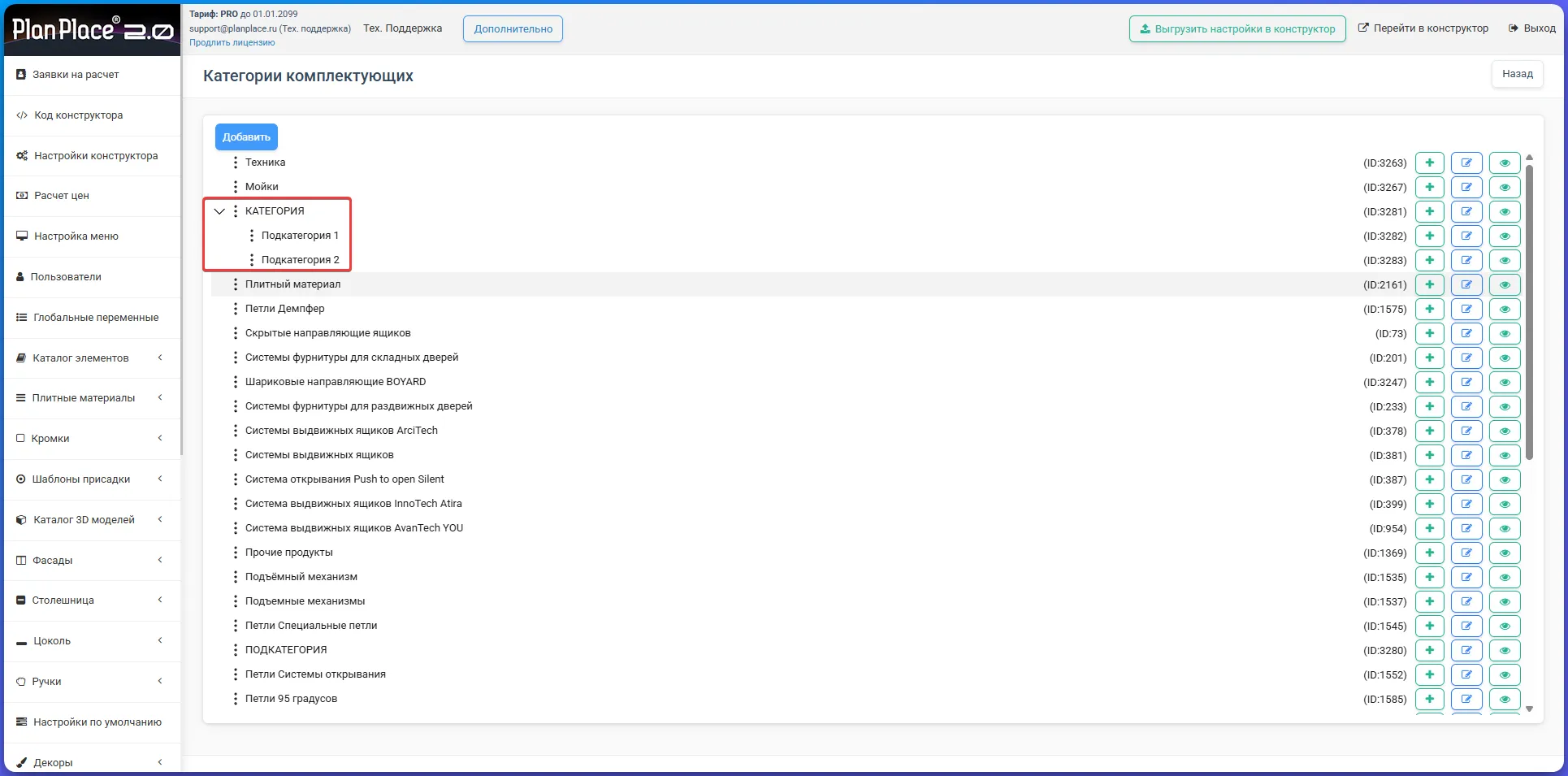Open Пользователи sidebar item
Screen dimensions: 1568x776
(92, 277)
